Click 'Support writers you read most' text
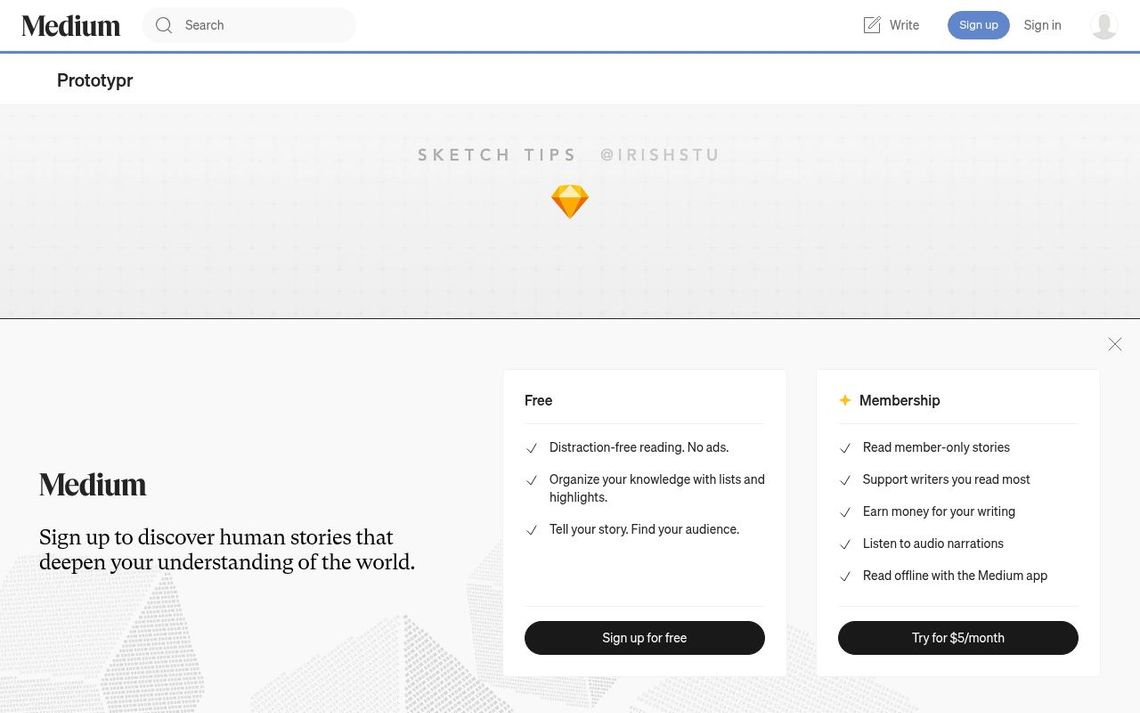 pyautogui.click(x=946, y=480)
